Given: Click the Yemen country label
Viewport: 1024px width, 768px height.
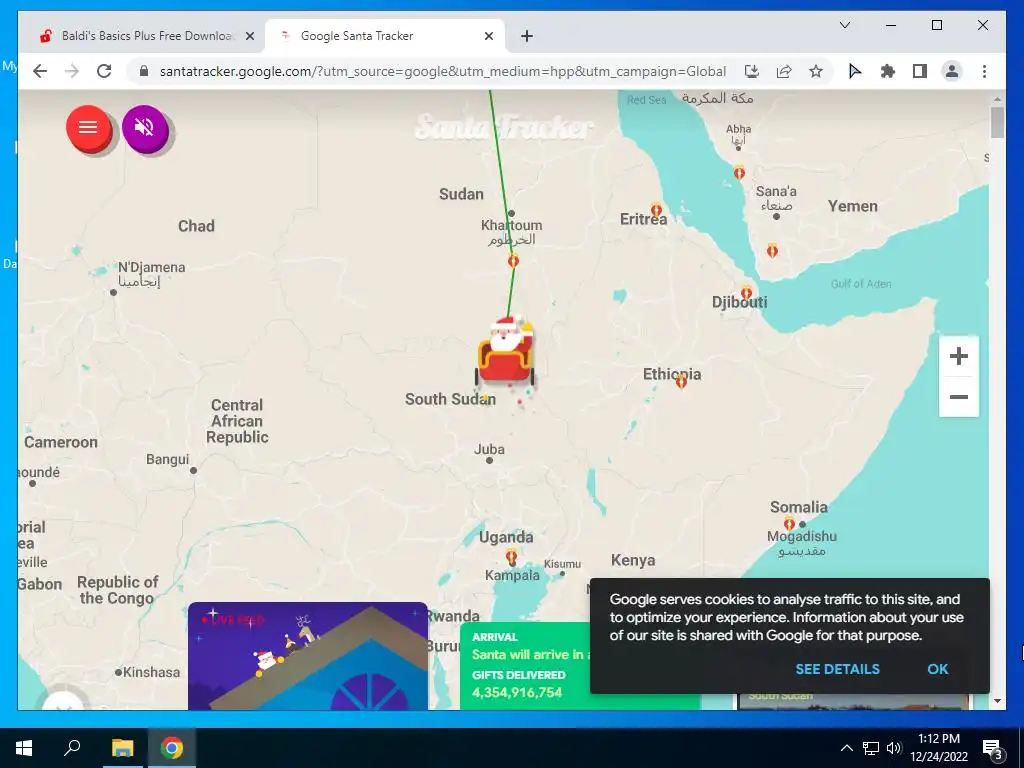Looking at the screenshot, I should [853, 206].
